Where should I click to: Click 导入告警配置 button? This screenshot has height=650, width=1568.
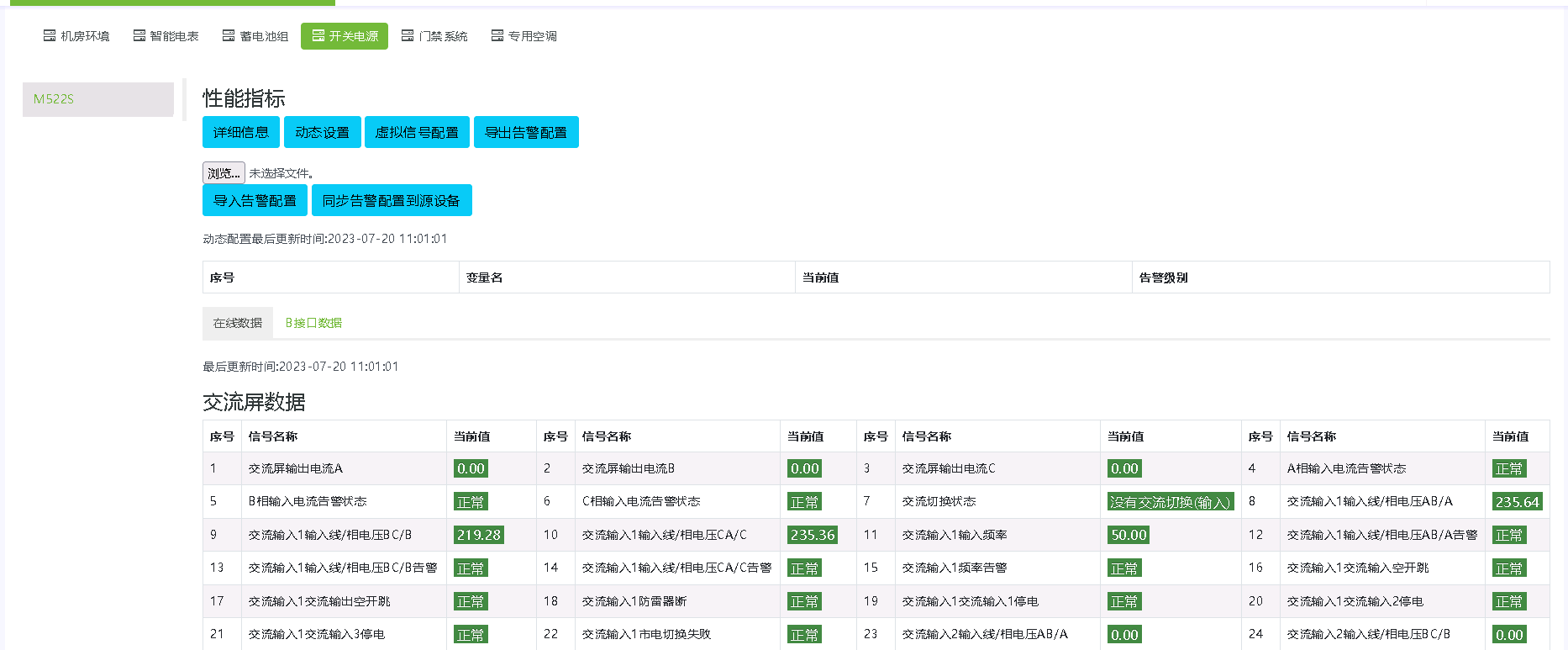pyautogui.click(x=255, y=200)
